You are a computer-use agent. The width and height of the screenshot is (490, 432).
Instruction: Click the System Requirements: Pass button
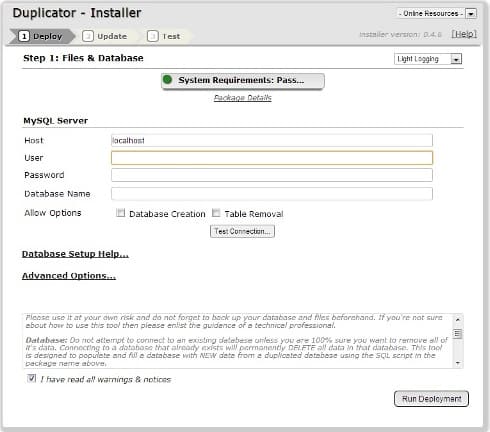pyautogui.click(x=243, y=81)
